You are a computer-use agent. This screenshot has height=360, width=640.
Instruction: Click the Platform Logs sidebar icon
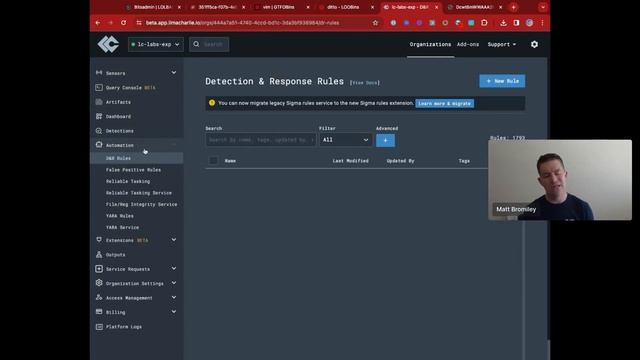[x=99, y=326]
